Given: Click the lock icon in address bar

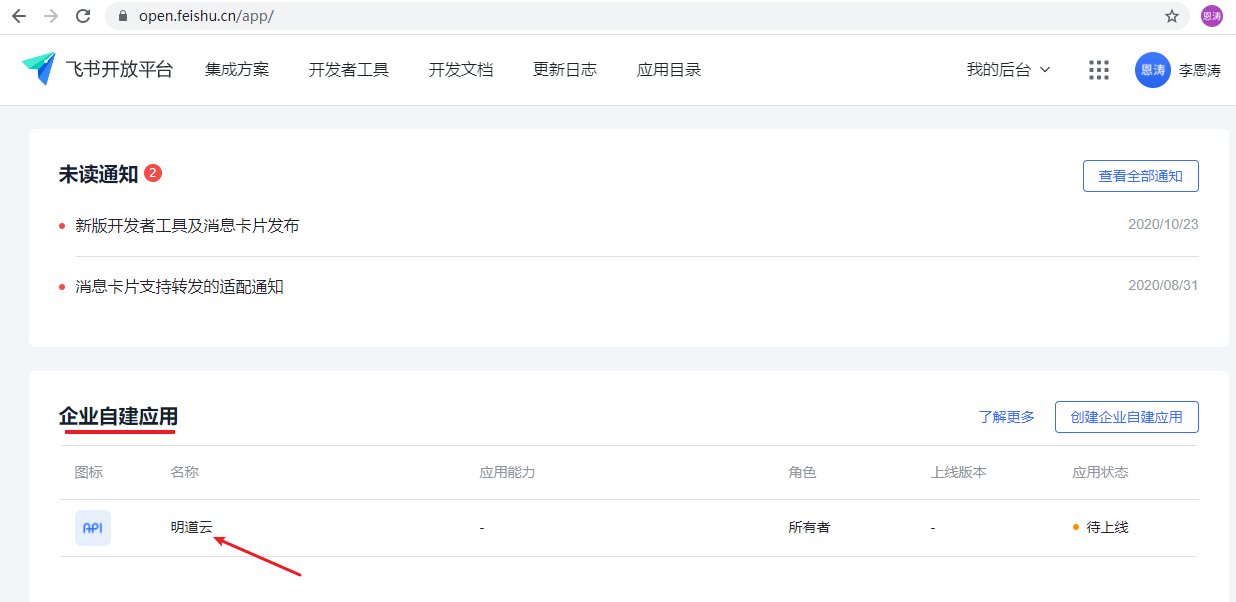Looking at the screenshot, I should (124, 16).
